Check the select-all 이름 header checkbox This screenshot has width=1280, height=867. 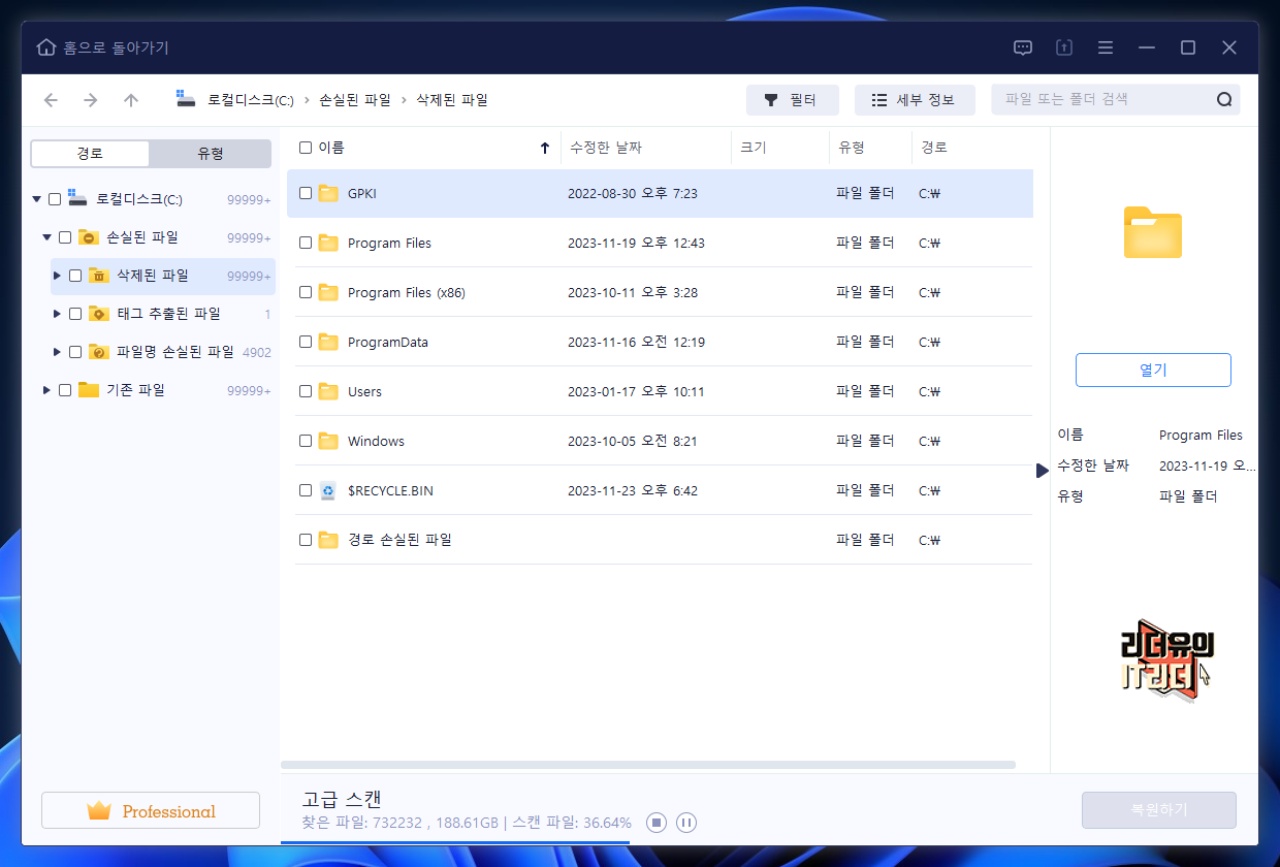(306, 148)
